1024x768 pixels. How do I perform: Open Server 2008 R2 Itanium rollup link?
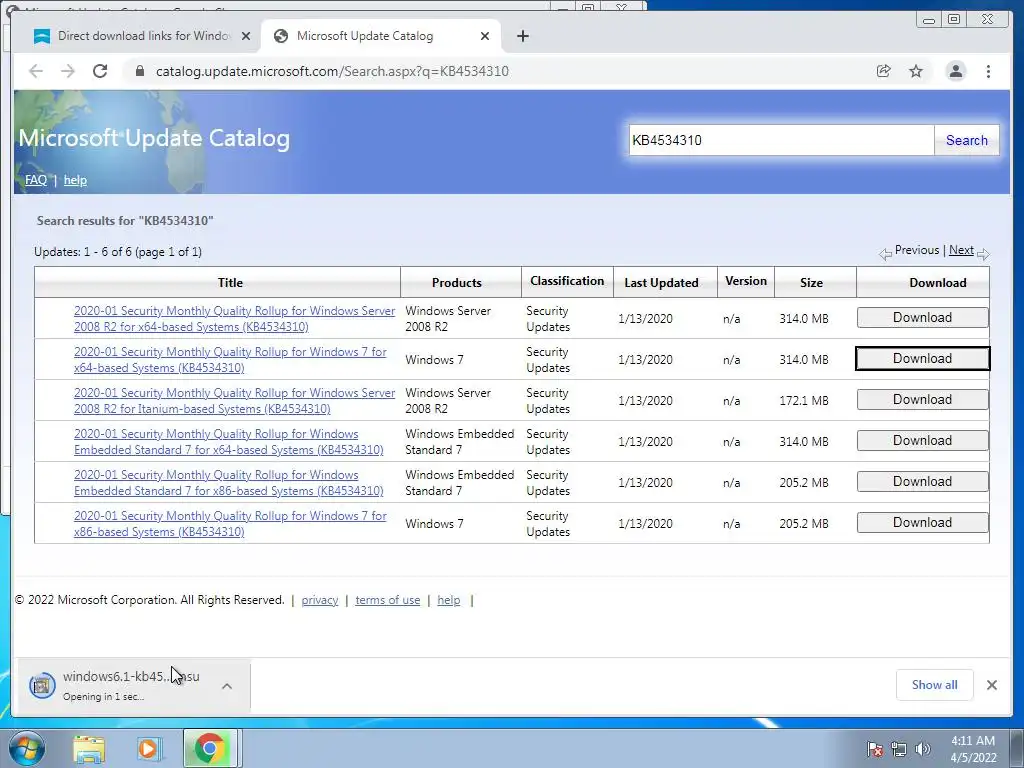click(234, 400)
